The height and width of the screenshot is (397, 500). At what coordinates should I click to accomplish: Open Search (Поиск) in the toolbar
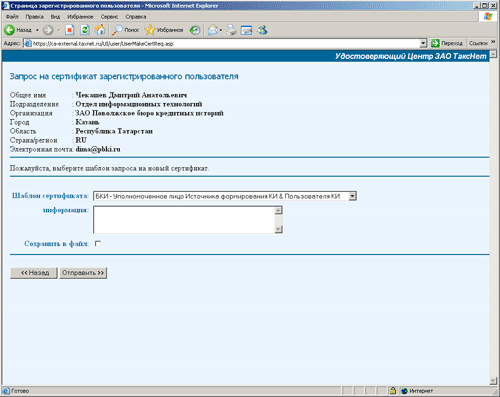point(126,30)
